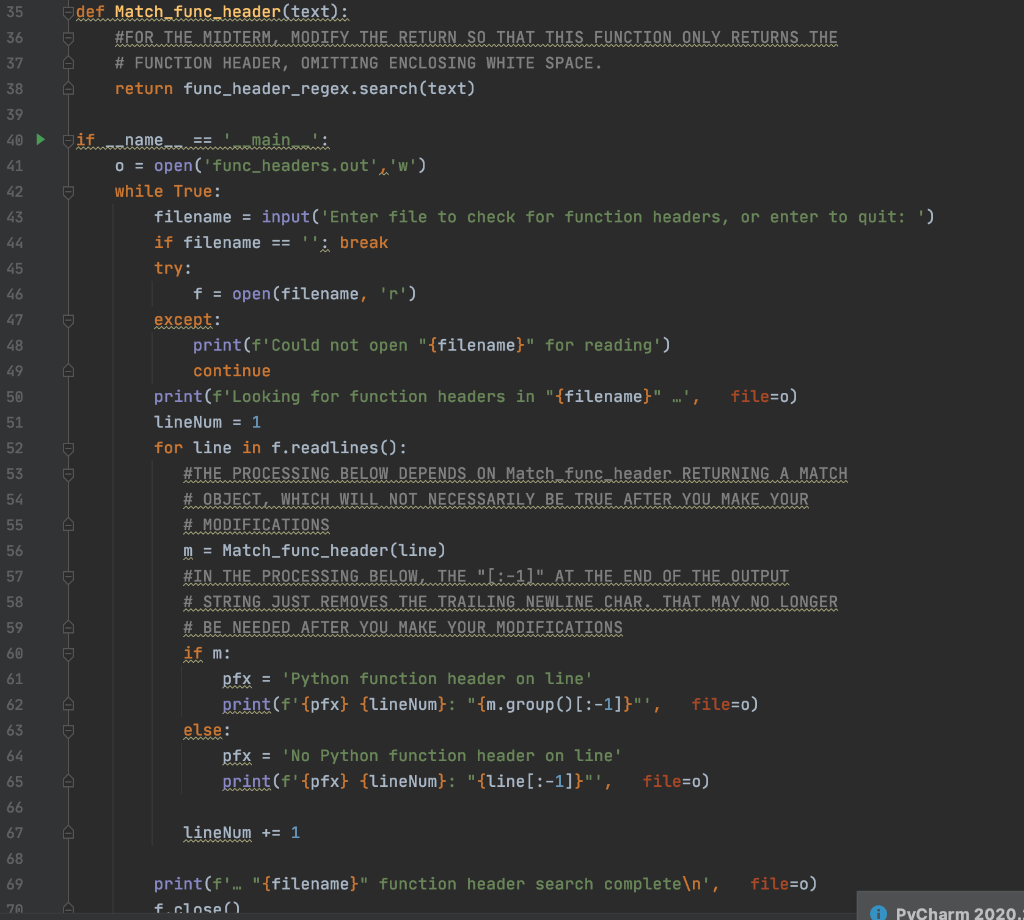Click line number 40 in the gutter
Screen dimensions: 1024x920
tap(14, 140)
